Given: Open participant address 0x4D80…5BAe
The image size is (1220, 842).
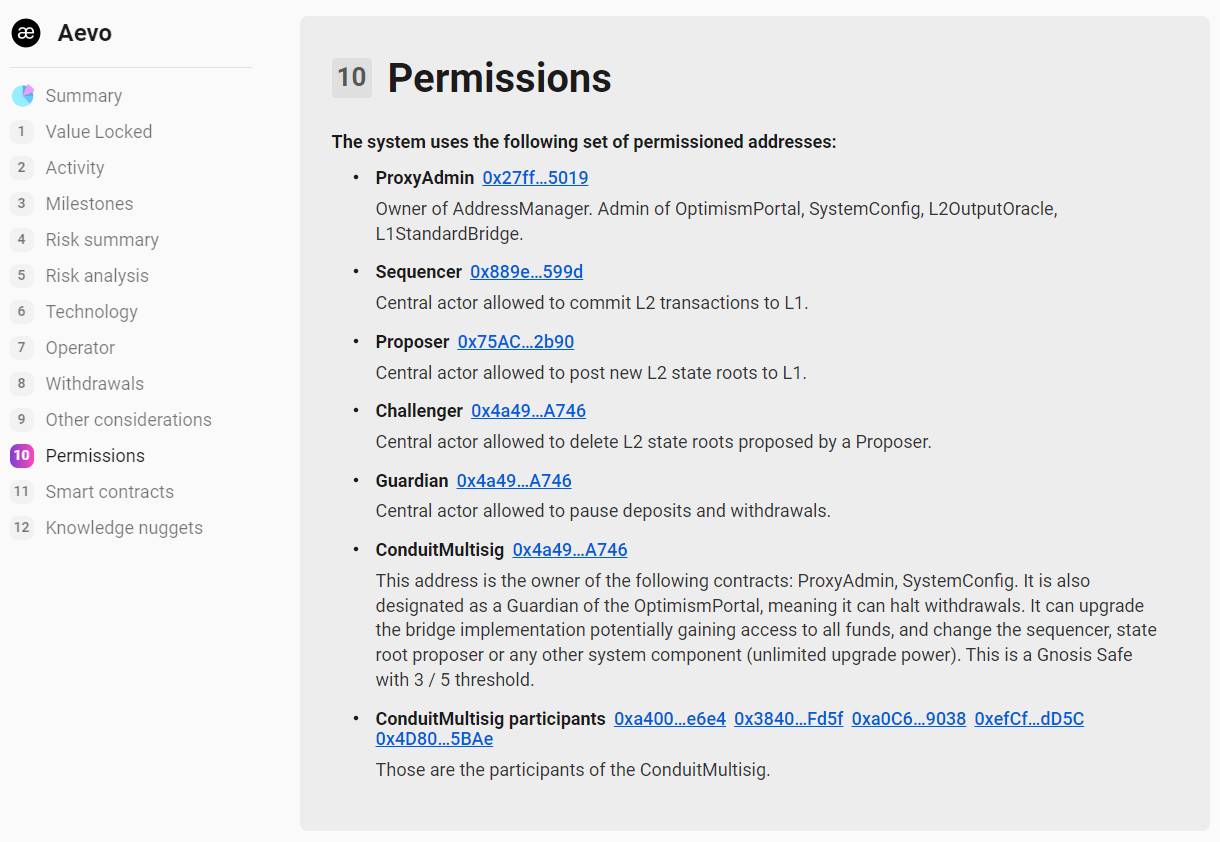Looking at the screenshot, I should tap(434, 739).
